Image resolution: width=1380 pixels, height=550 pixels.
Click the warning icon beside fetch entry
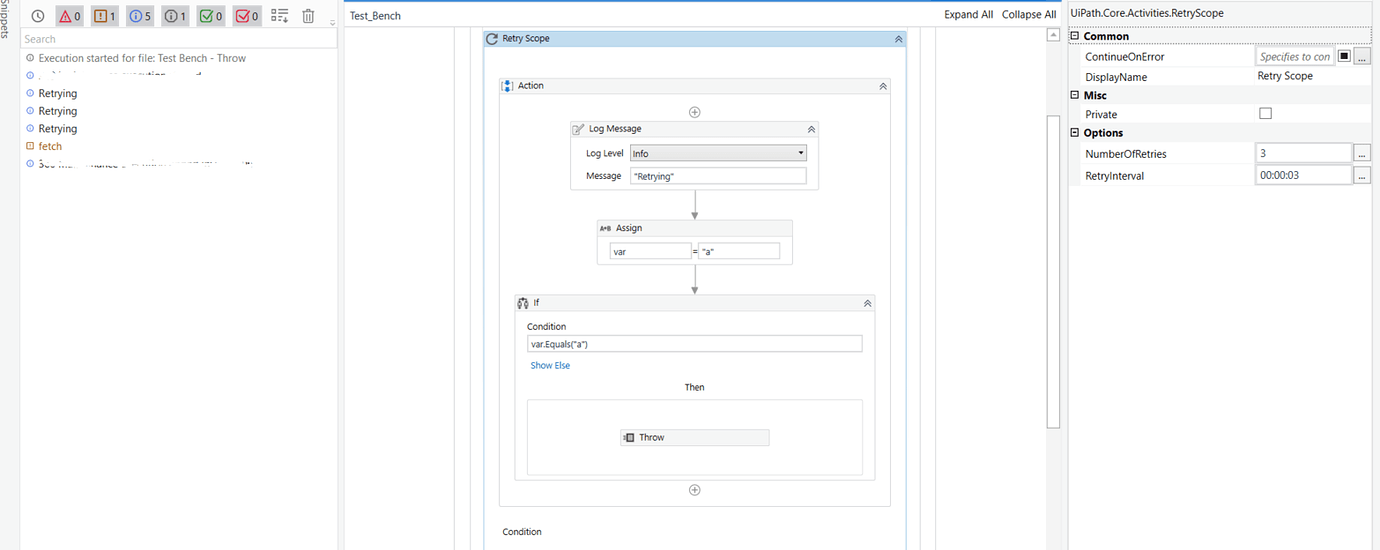30,146
